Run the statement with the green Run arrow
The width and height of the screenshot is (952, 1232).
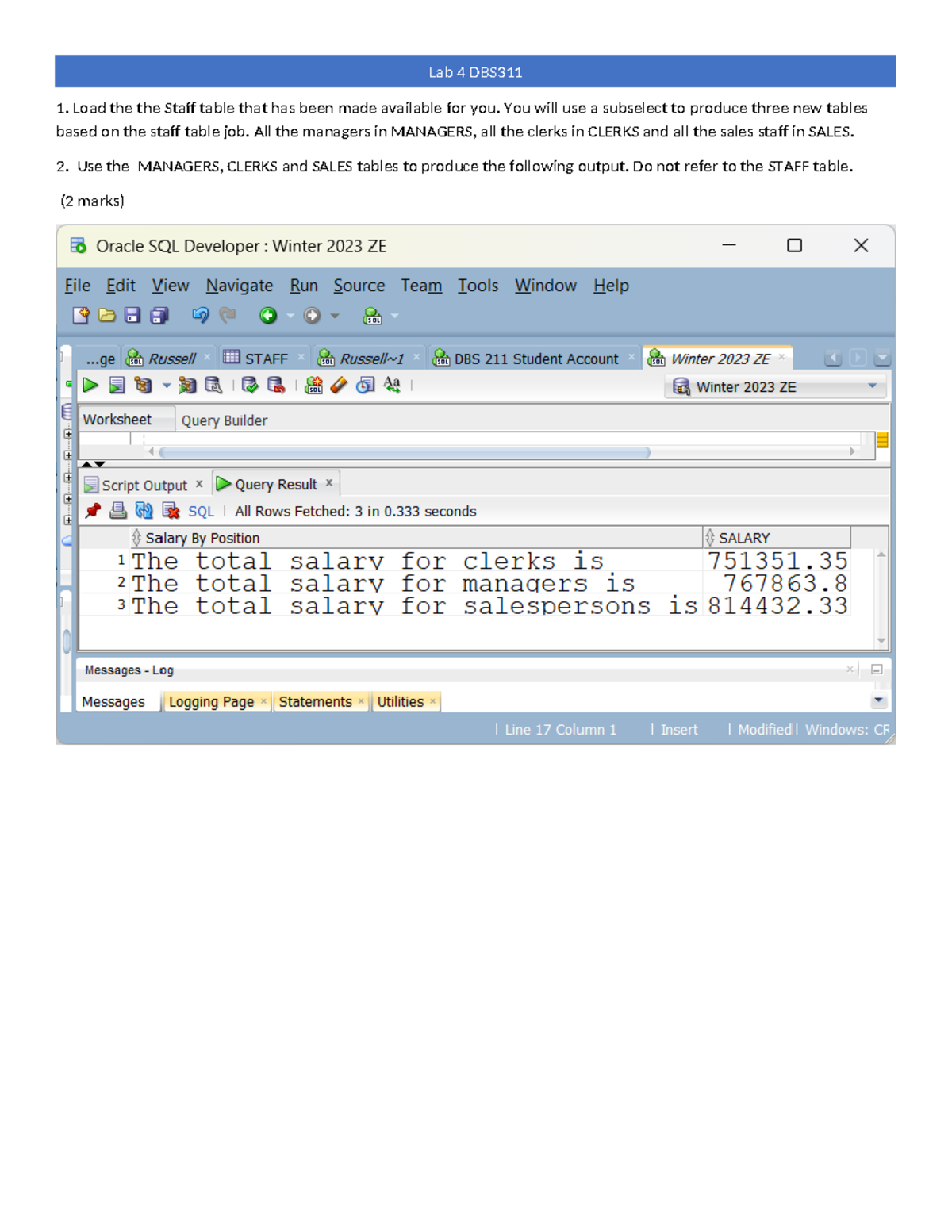click(x=90, y=386)
